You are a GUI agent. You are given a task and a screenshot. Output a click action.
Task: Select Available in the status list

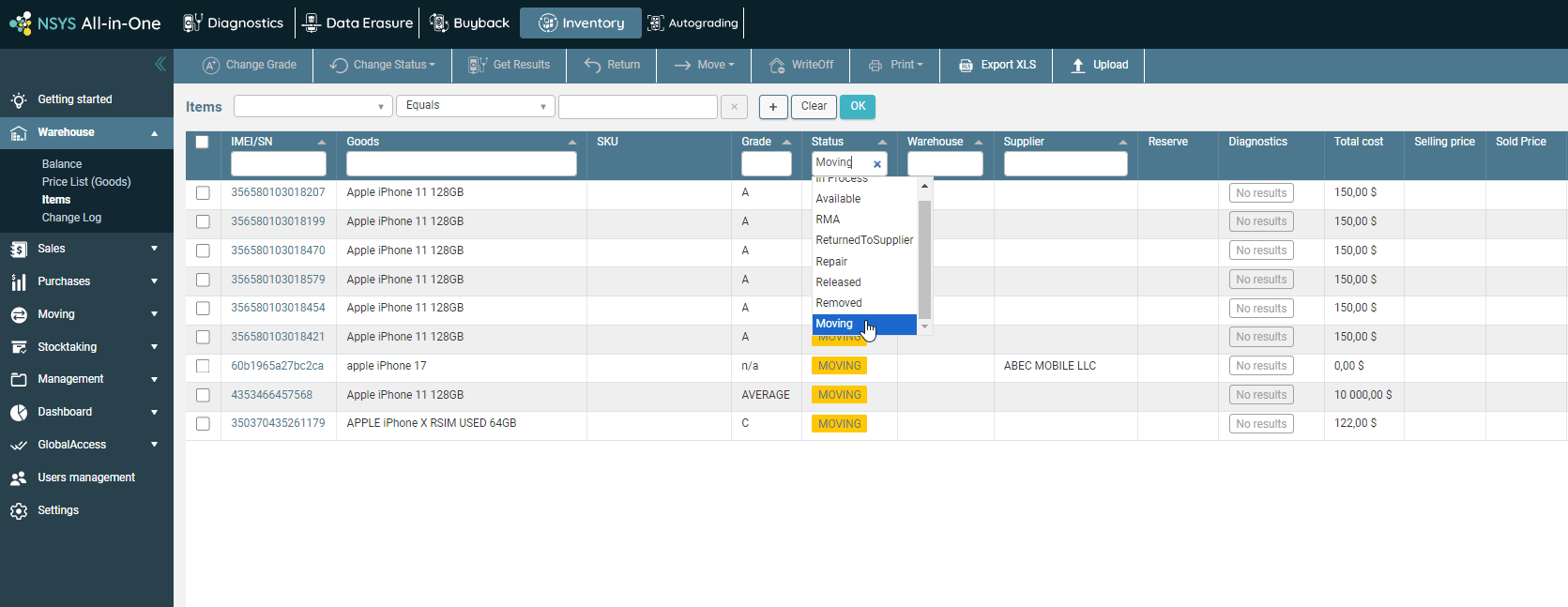[x=864, y=199]
